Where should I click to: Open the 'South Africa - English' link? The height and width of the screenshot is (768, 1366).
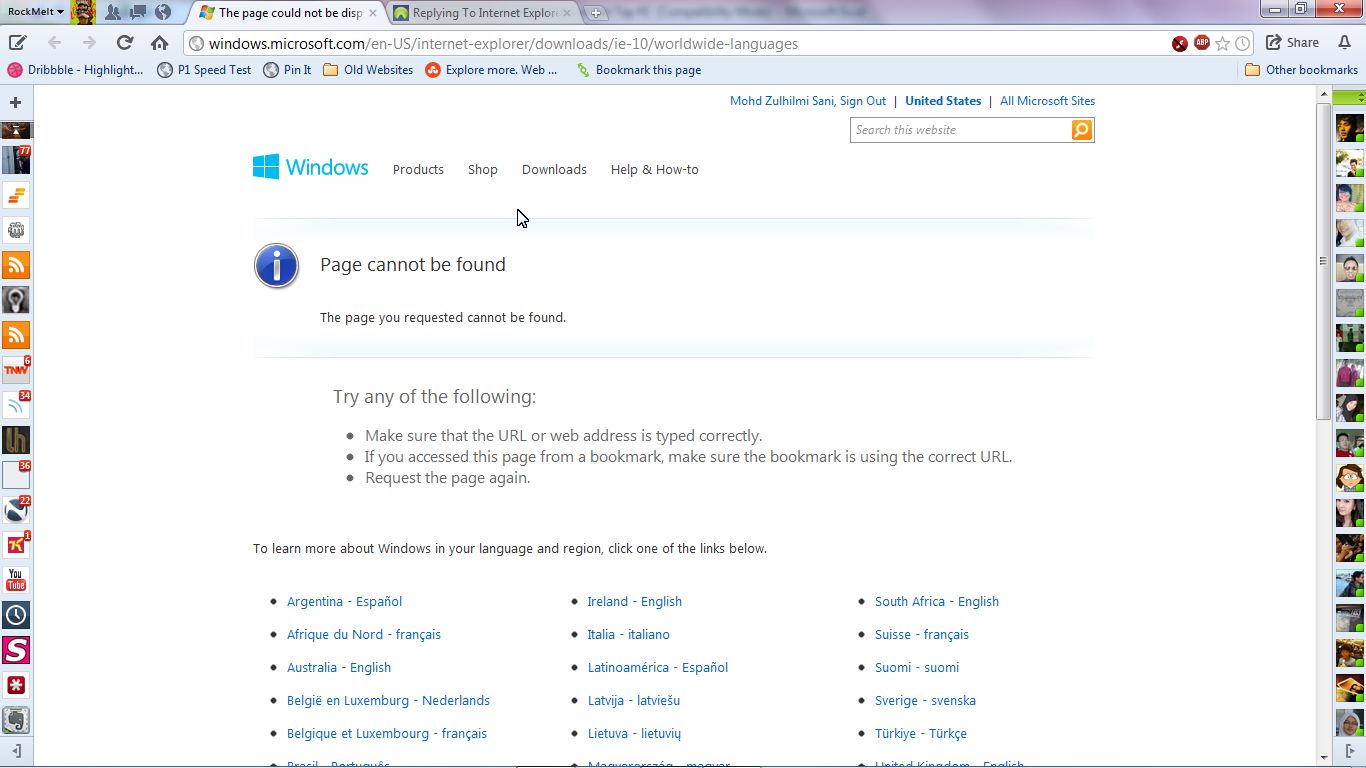[x=937, y=602]
